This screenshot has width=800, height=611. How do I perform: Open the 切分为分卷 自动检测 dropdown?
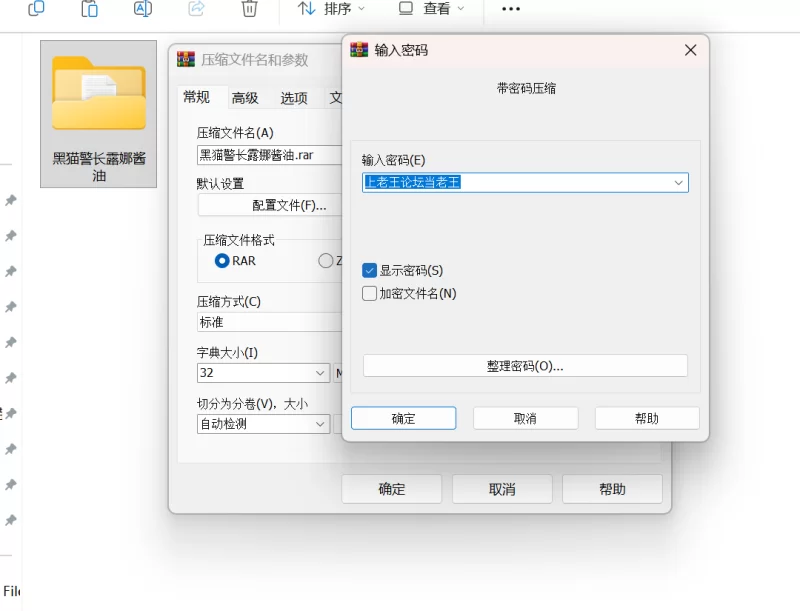pyautogui.click(x=263, y=424)
